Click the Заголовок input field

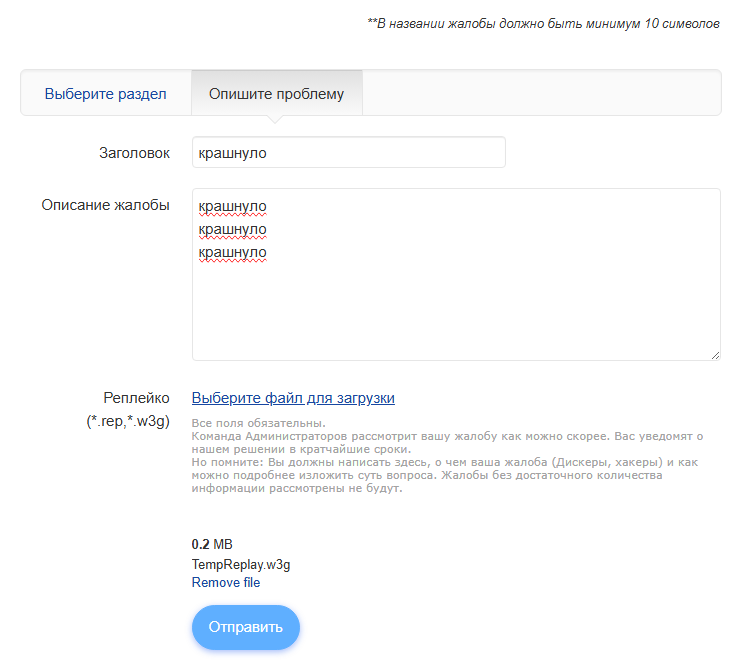(x=349, y=153)
